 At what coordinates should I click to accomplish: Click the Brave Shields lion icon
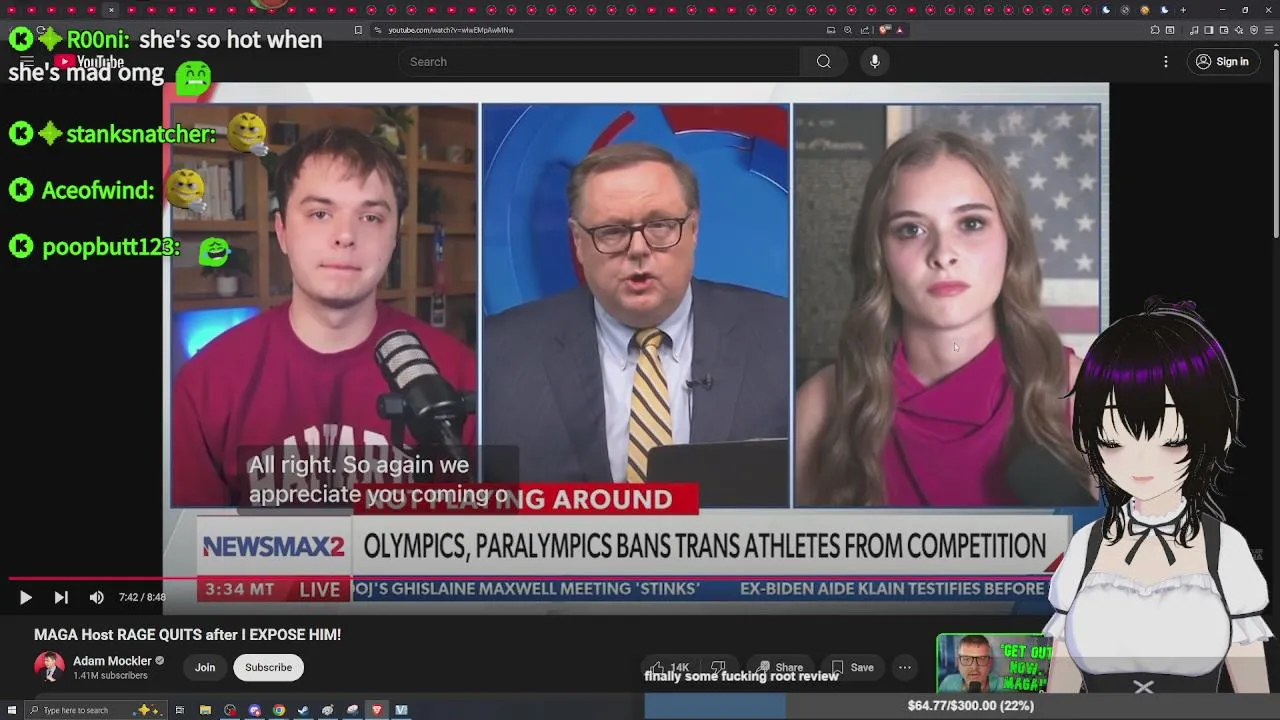coord(884,30)
